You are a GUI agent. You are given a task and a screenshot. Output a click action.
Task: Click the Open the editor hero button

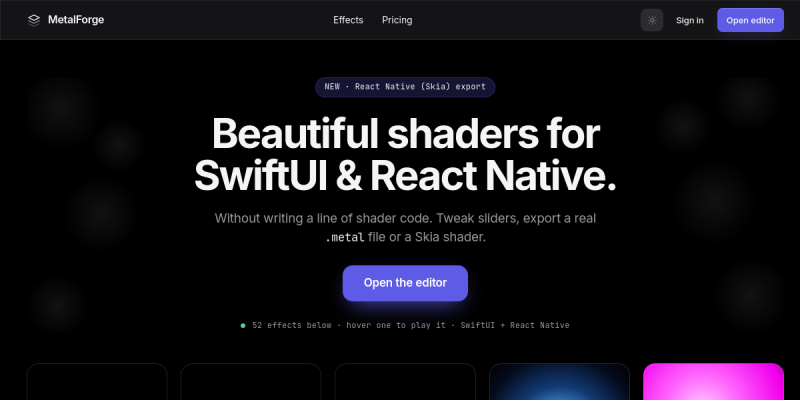pos(405,283)
